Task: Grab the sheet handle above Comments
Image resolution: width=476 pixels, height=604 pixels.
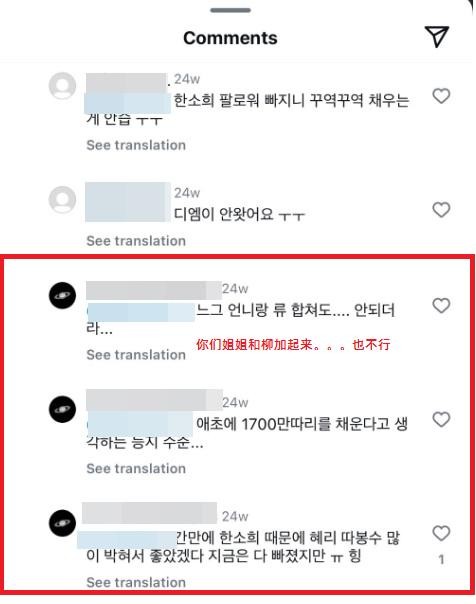Action: point(230,10)
